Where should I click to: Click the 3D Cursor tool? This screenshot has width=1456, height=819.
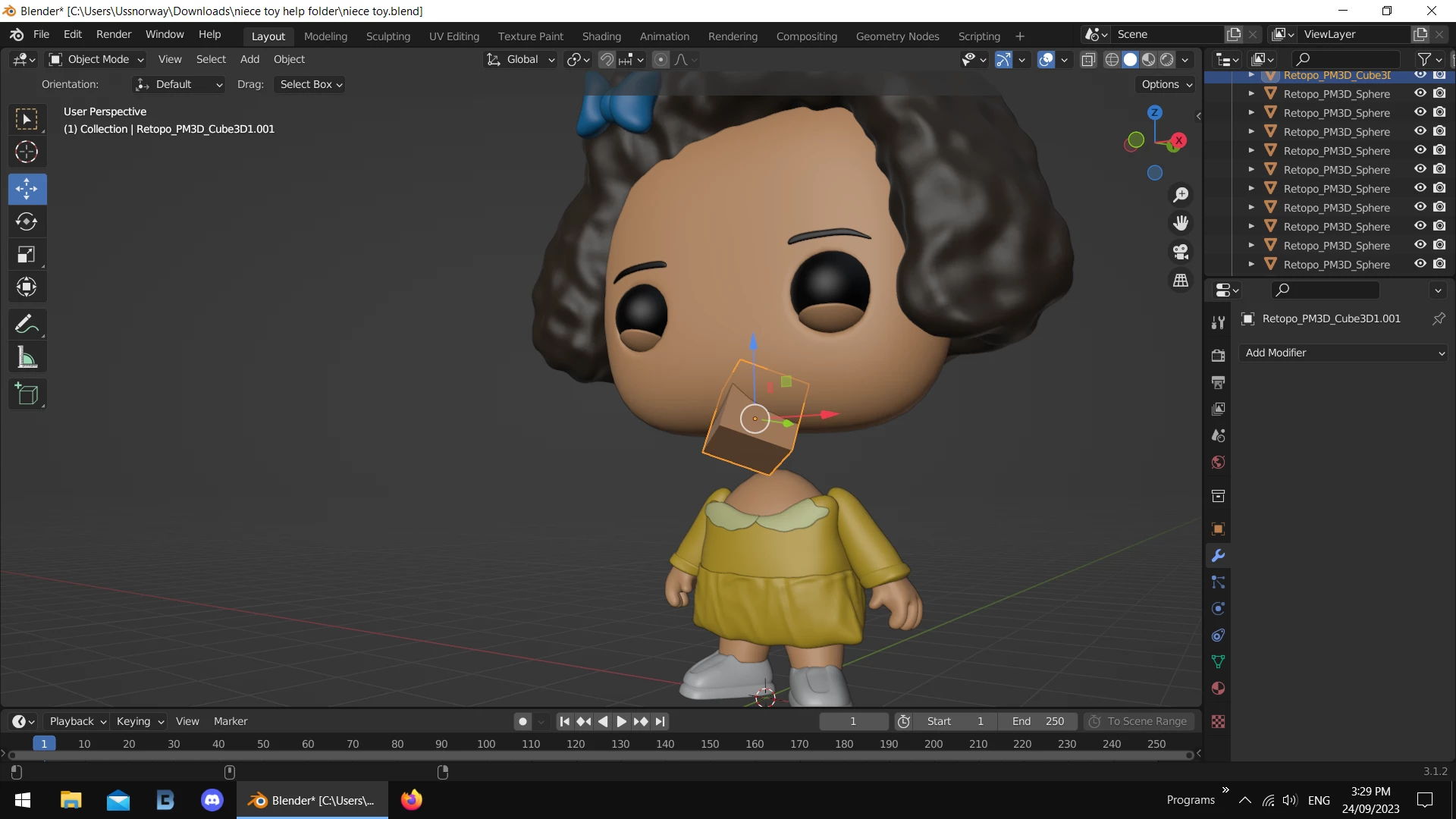(x=27, y=152)
